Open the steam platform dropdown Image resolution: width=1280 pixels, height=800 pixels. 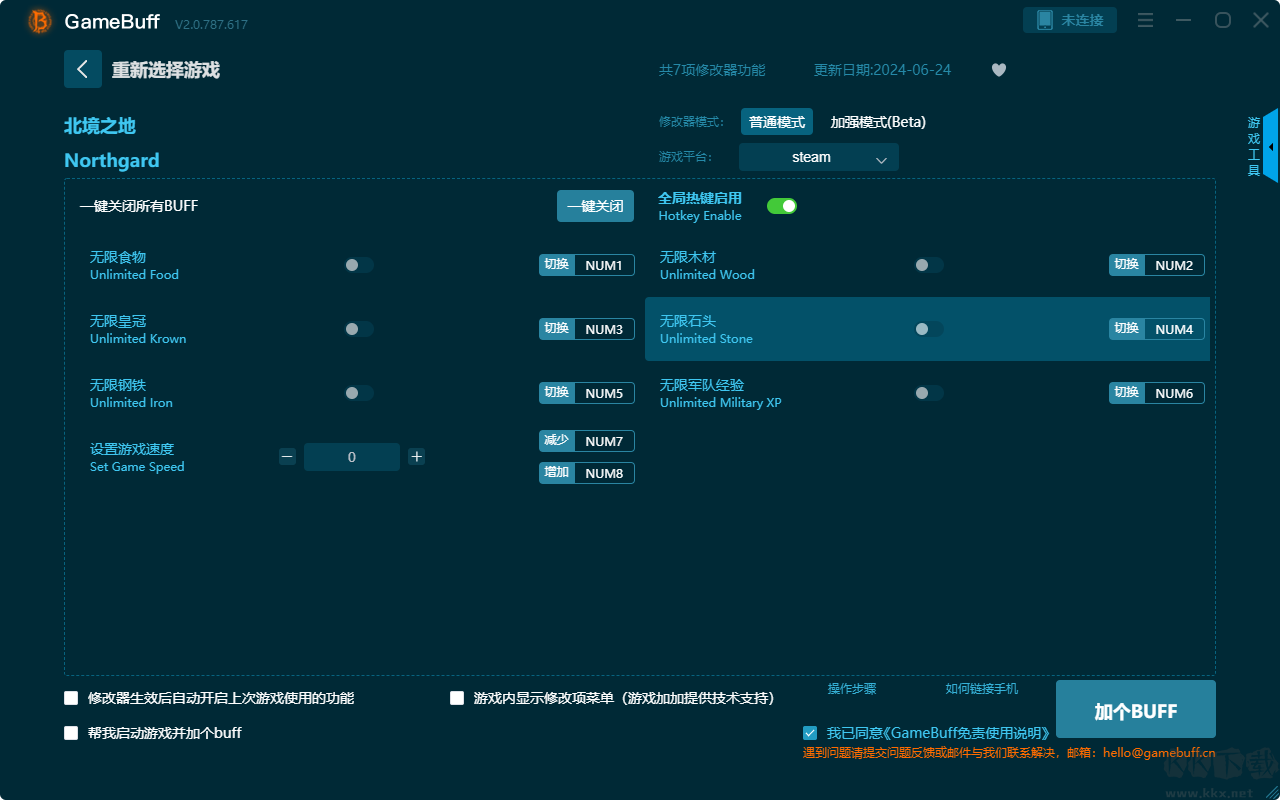pos(818,157)
